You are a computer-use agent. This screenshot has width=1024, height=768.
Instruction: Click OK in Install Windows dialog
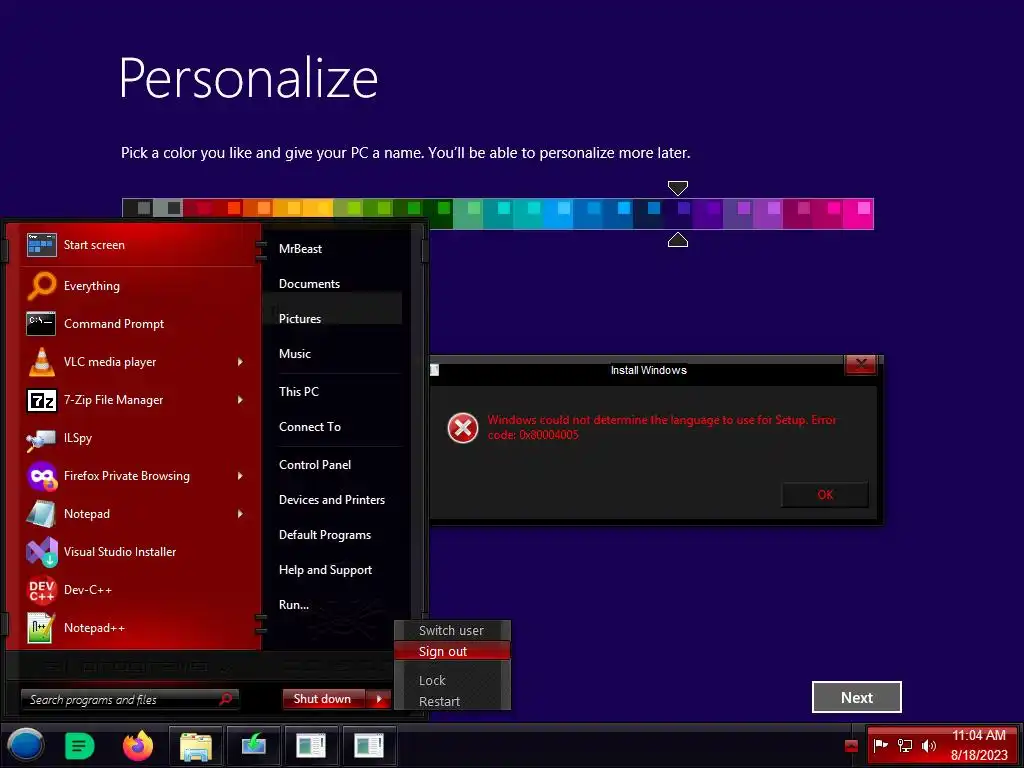coord(825,494)
